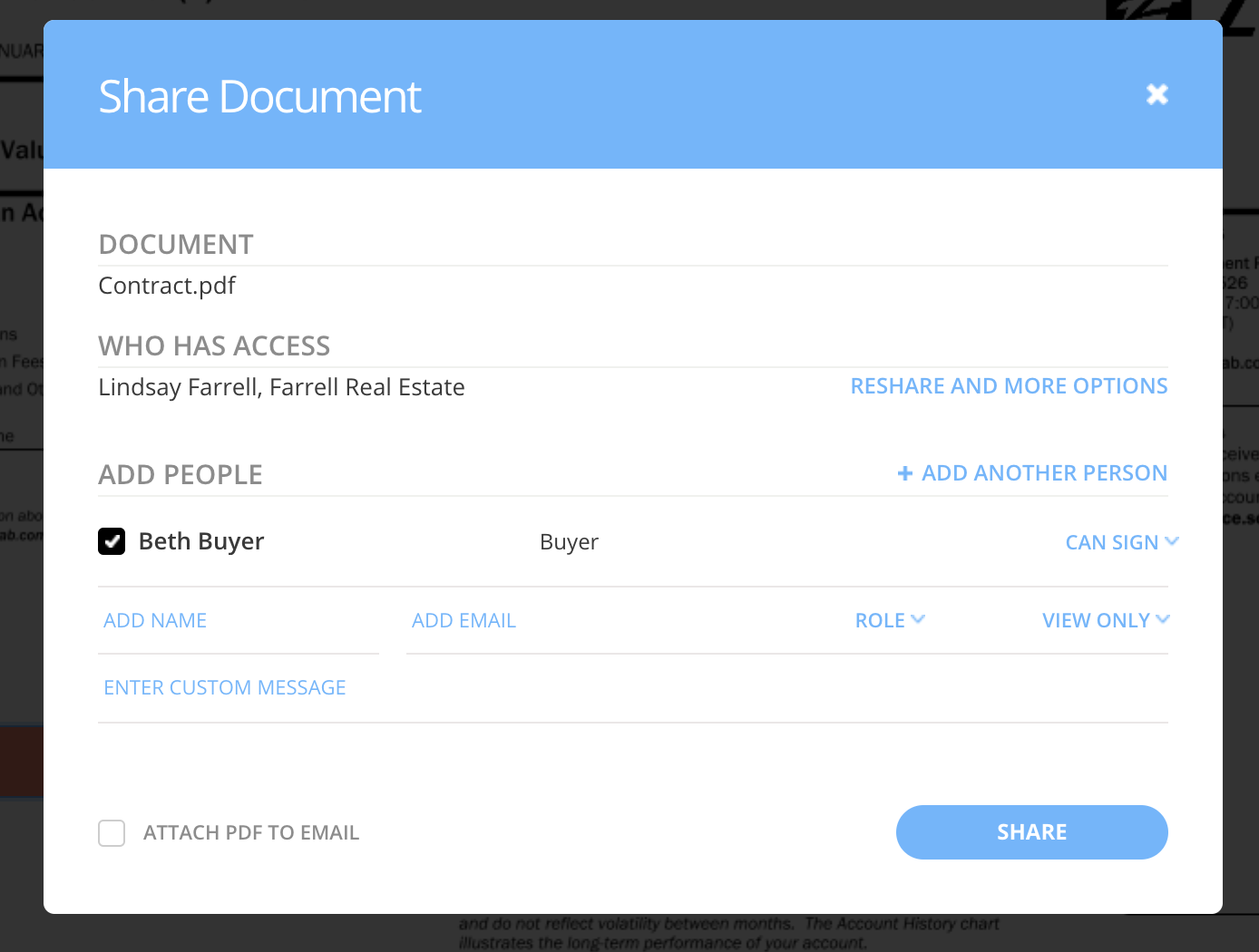Click the chevron arrow next to Can Sign

pyautogui.click(x=1172, y=541)
